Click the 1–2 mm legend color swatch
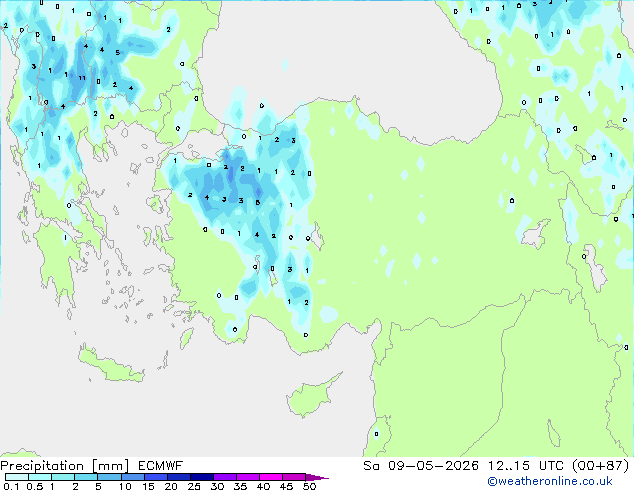 click(x=63, y=477)
